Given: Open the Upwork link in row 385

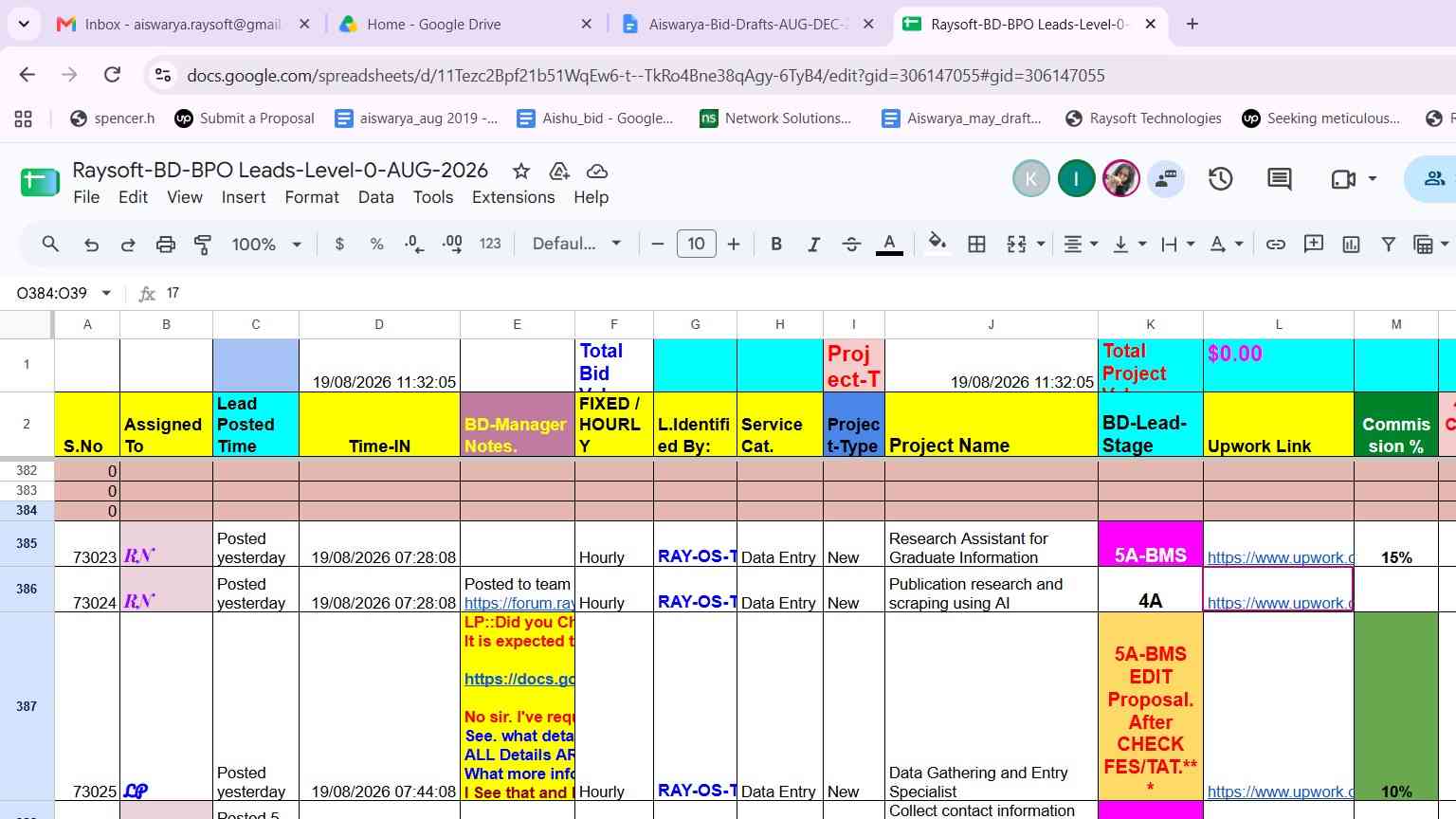Looking at the screenshot, I should tap(1279, 557).
